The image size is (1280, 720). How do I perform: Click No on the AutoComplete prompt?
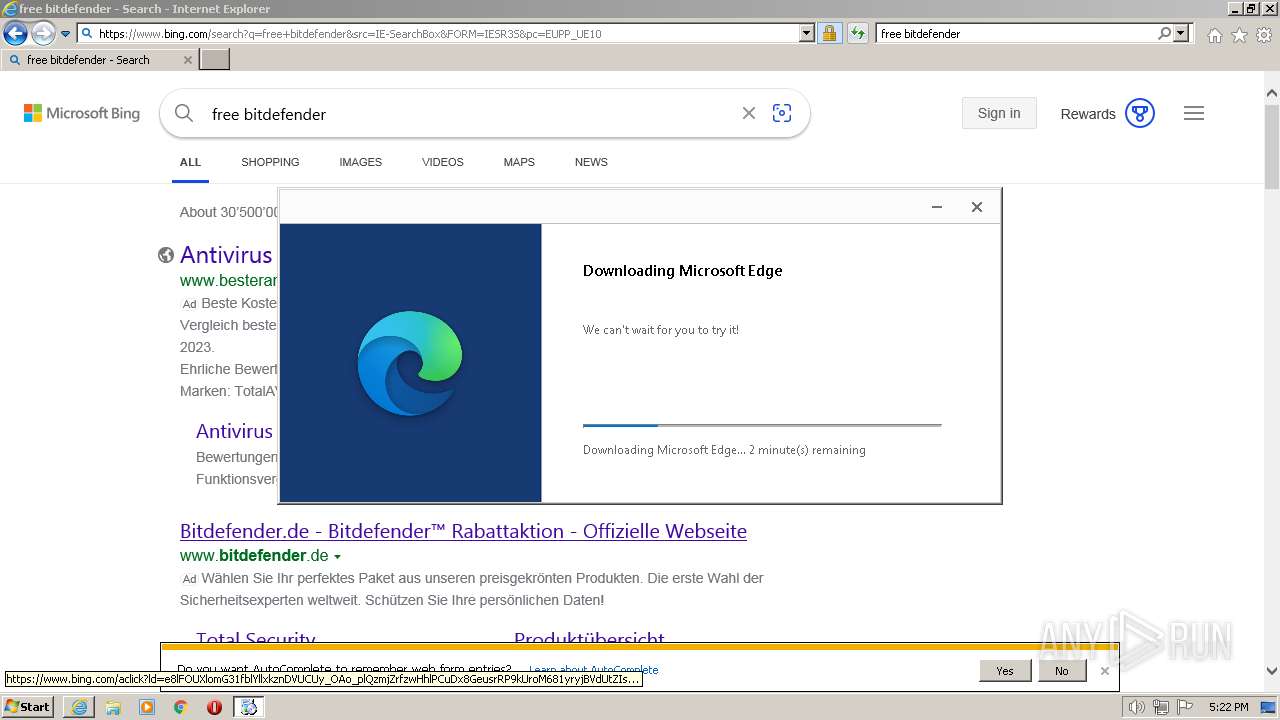point(1061,671)
